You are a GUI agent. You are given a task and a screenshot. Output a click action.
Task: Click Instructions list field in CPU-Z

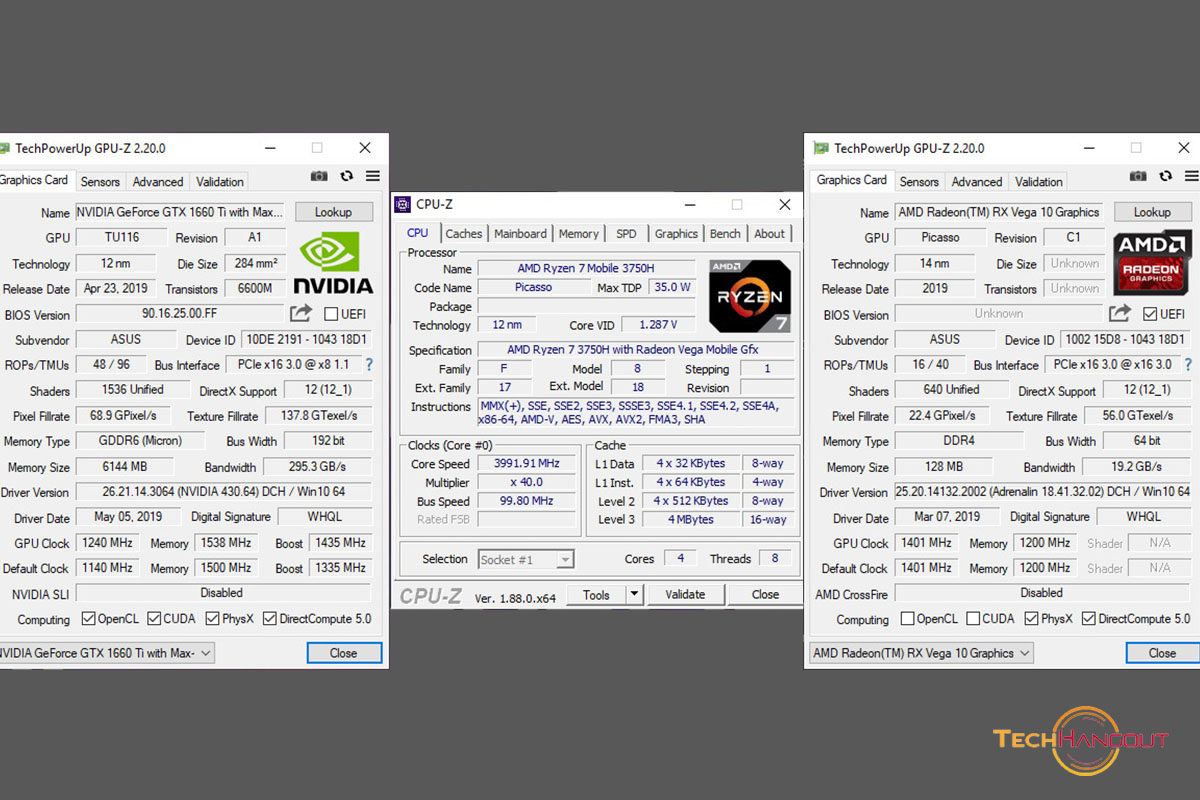(636, 413)
